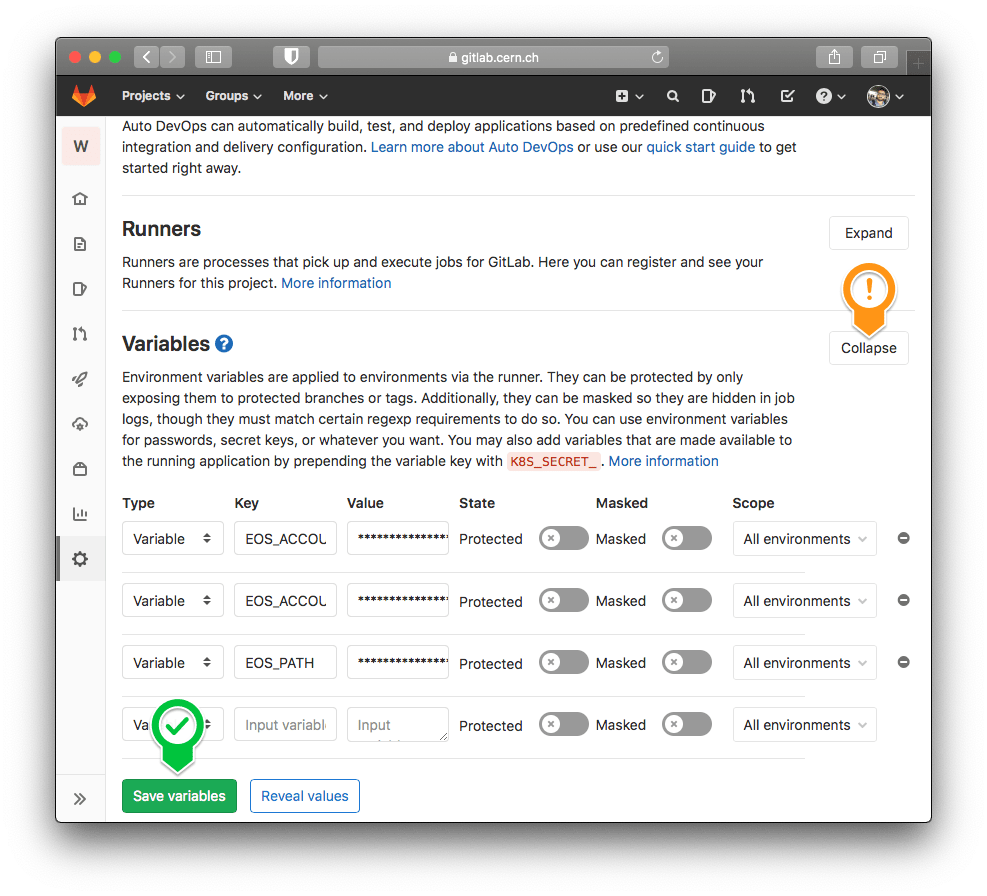The height and width of the screenshot is (896, 987).
Task: Click the Input variable key field
Action: (x=285, y=724)
